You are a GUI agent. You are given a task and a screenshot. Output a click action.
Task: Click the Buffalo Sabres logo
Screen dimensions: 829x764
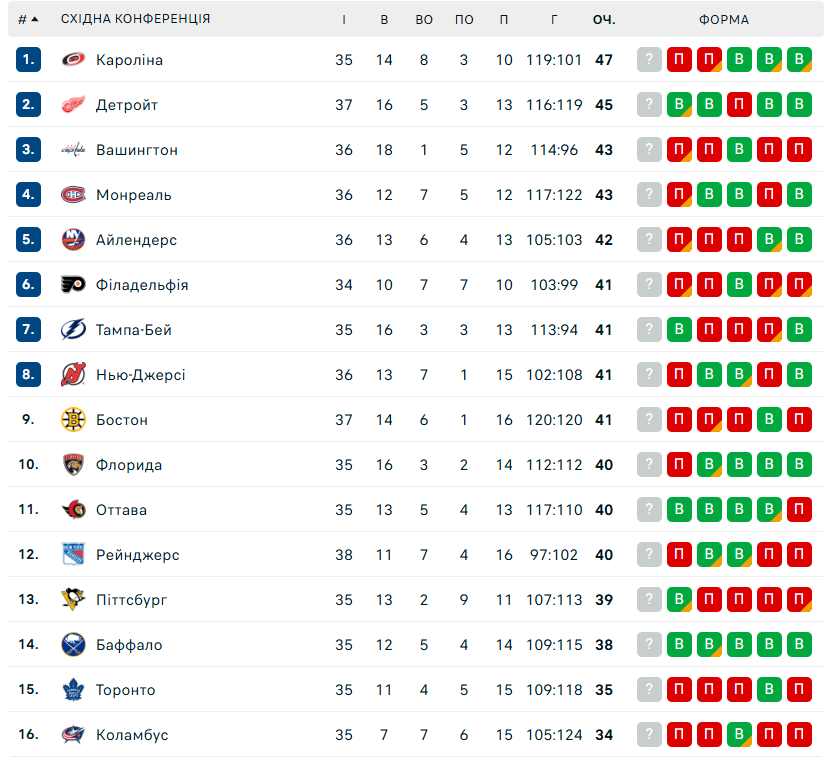coord(73,645)
